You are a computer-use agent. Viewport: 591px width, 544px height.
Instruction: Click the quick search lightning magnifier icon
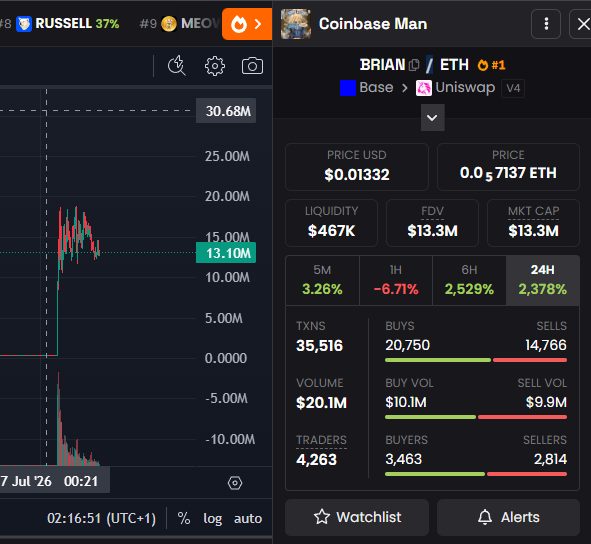pyautogui.click(x=177, y=66)
